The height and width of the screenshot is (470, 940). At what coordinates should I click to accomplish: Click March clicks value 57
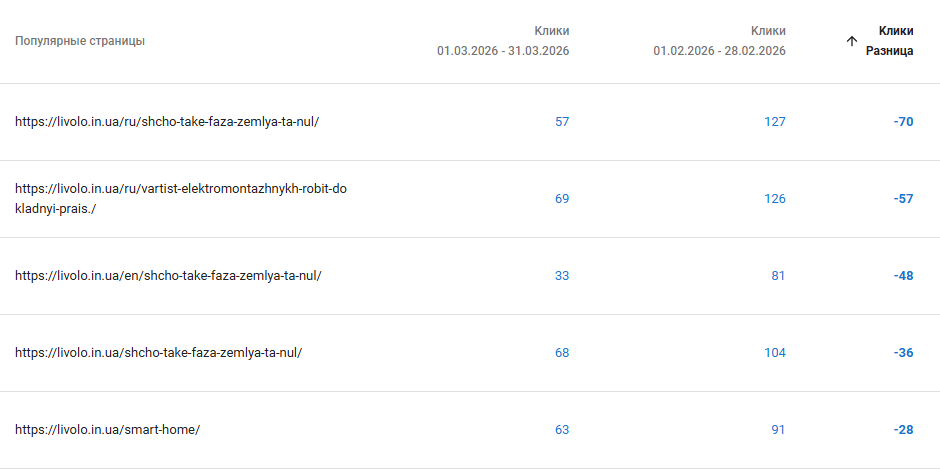tap(562, 122)
